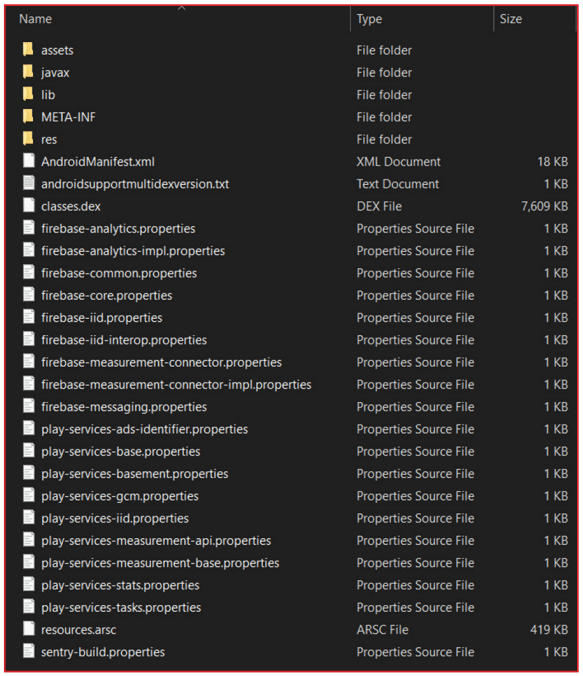The width and height of the screenshot is (583, 676).
Task: Click the firebase-analytics-impl.properties file icon
Action: click(x=28, y=250)
